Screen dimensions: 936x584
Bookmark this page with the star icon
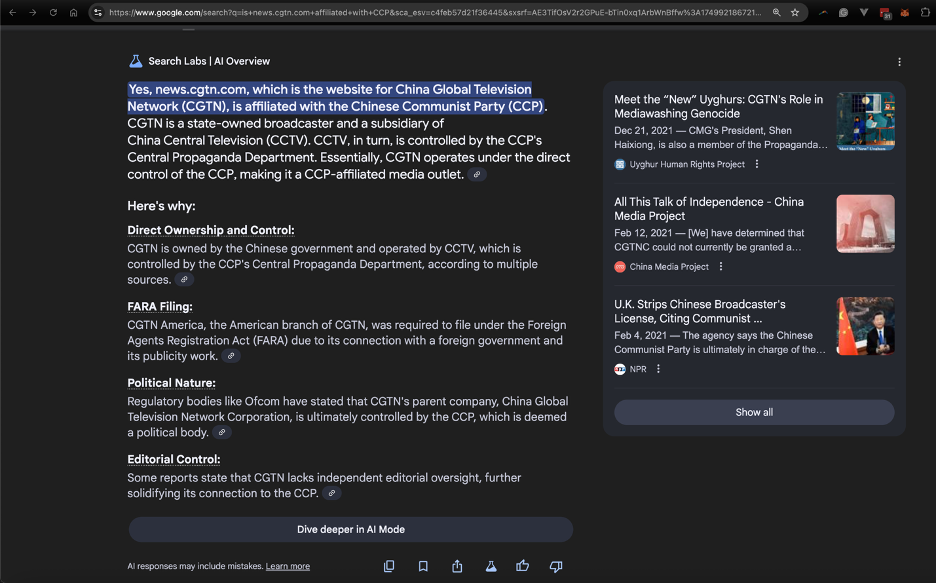795,13
